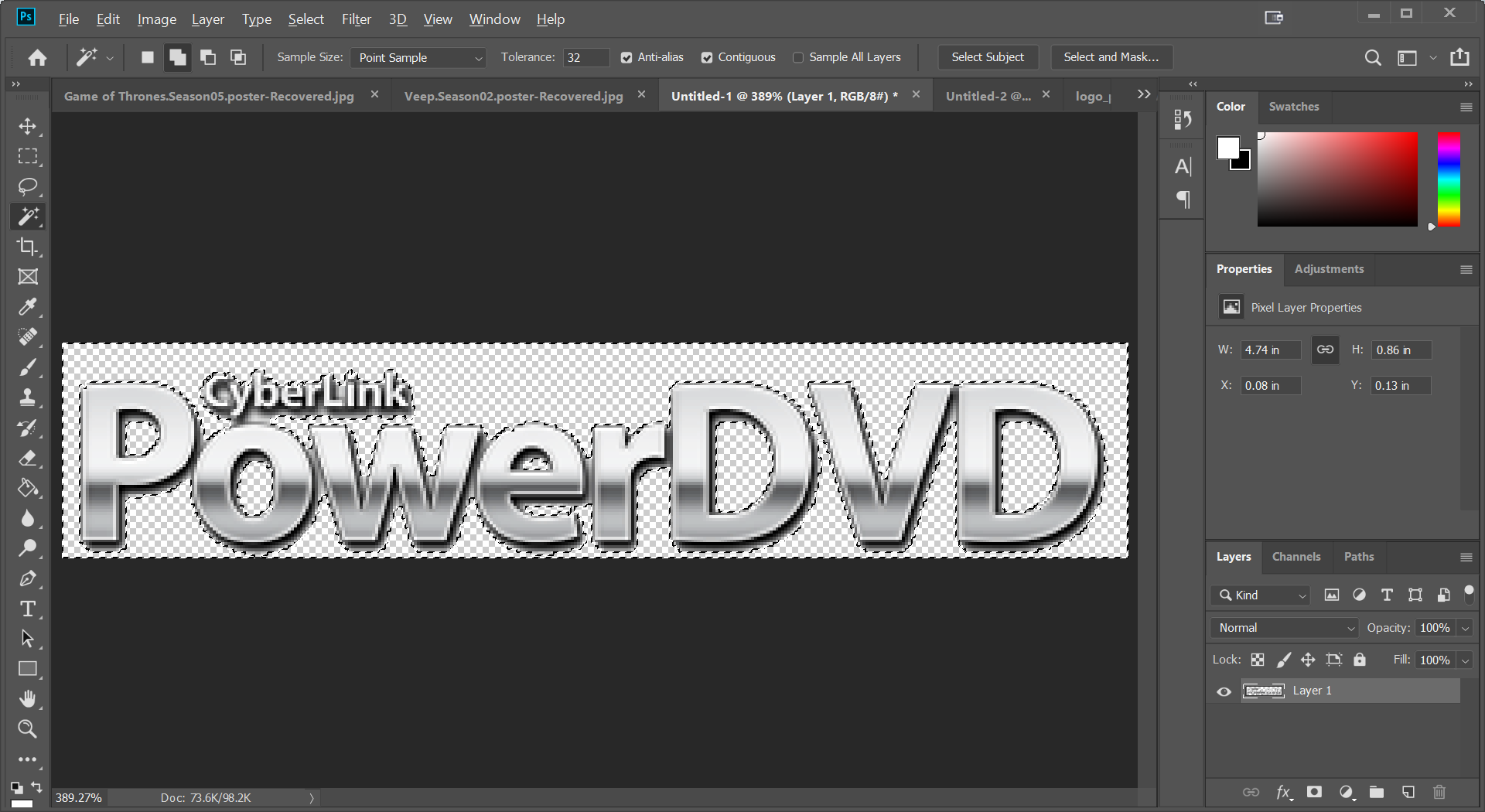Image resolution: width=1485 pixels, height=812 pixels.
Task: Select the Hand tool
Action: [28, 699]
